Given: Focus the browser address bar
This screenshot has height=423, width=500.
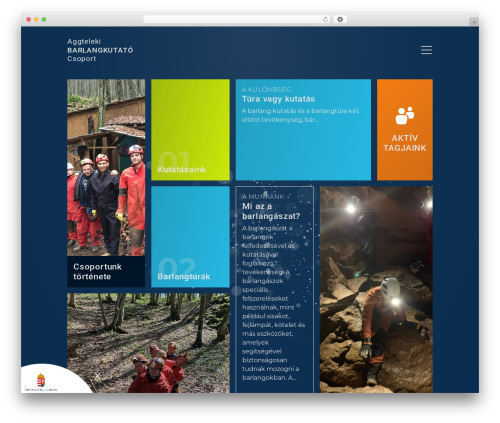Looking at the screenshot, I should 237,19.
